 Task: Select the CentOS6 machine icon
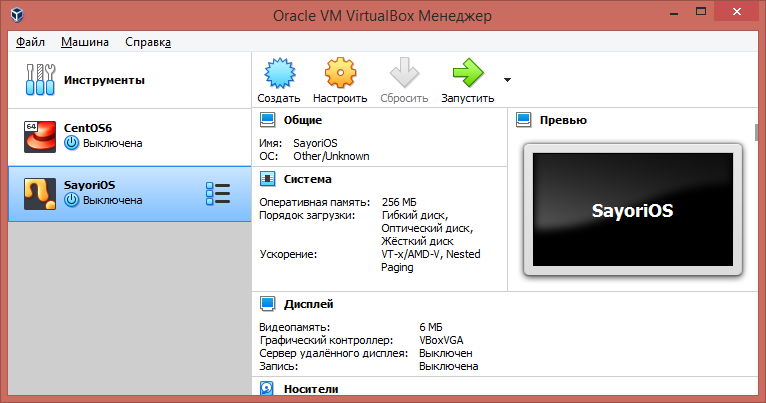pos(40,137)
